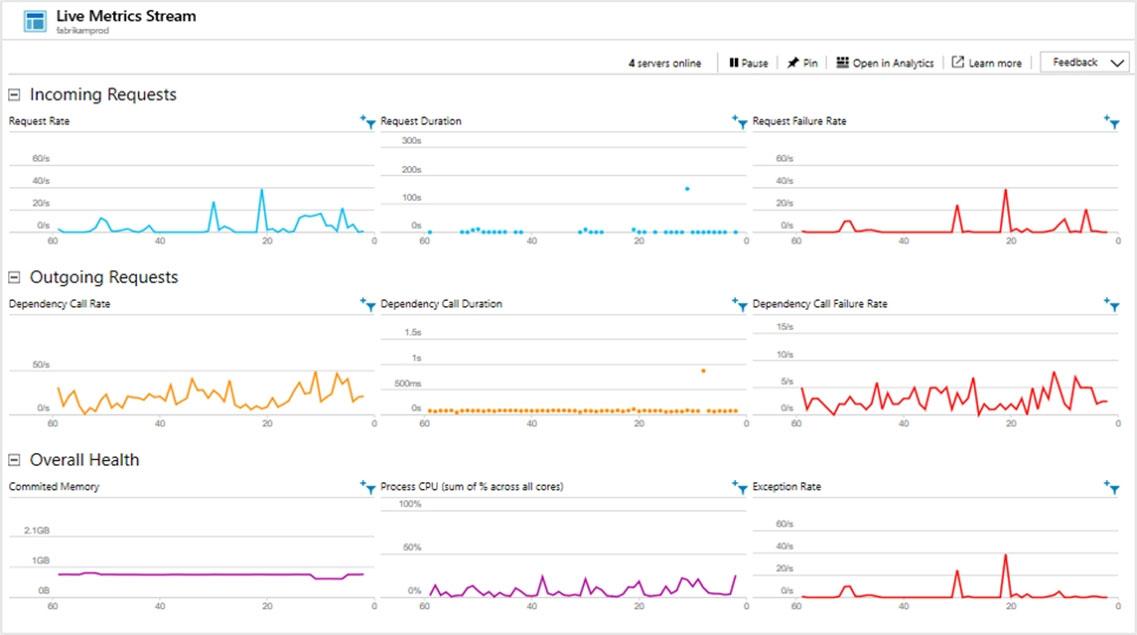Click filter icon on Request Duration chart
This screenshot has width=1137, height=635.
click(739, 122)
